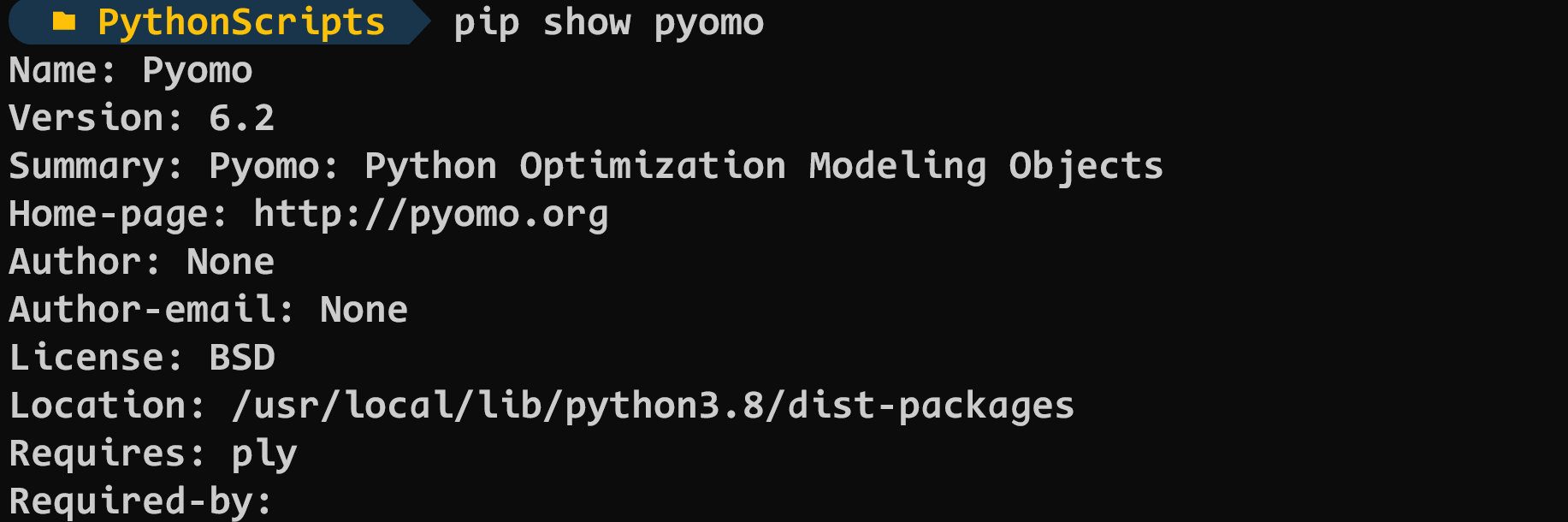Click the word "show" in the command
The height and width of the screenshot is (522, 1568).
point(587,22)
